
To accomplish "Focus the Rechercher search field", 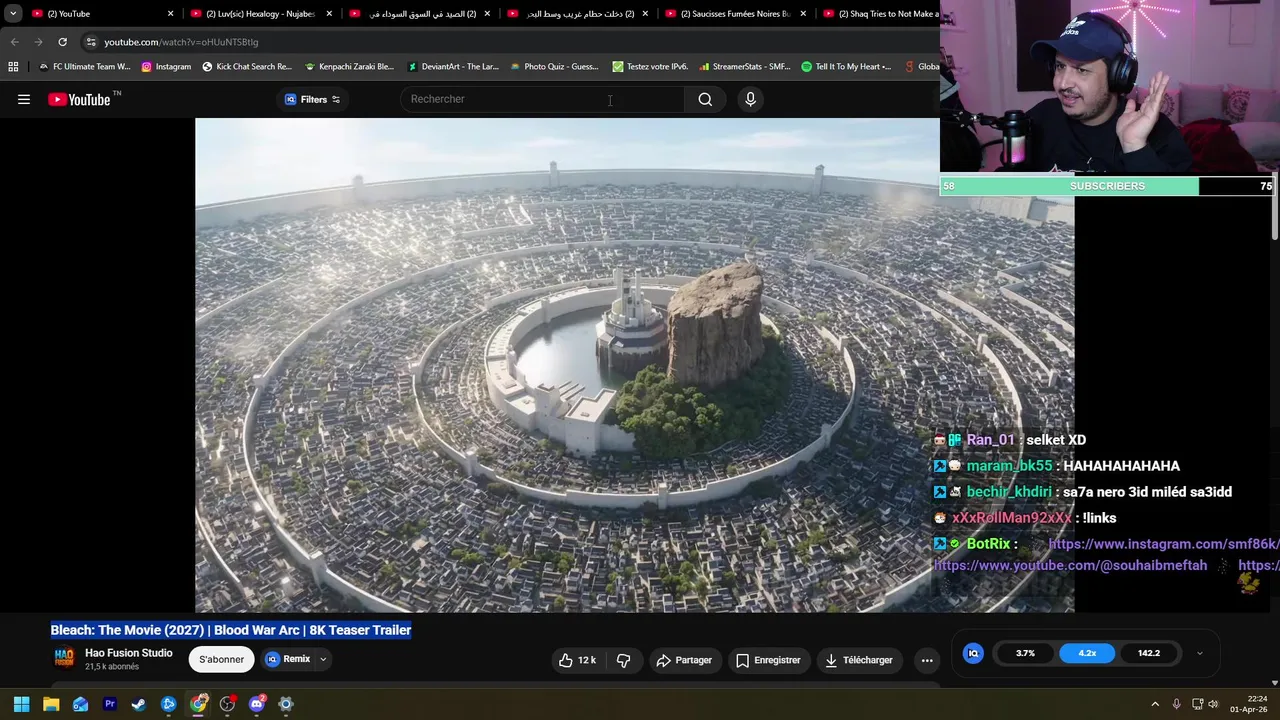I will click(x=542, y=99).
